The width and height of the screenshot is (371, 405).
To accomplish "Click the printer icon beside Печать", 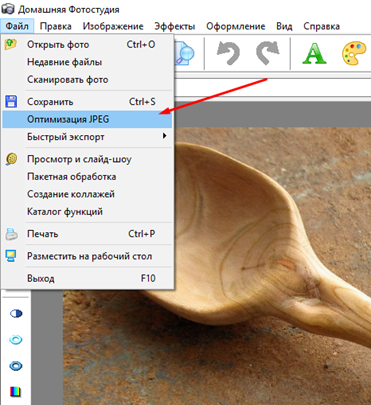I will tap(11, 234).
